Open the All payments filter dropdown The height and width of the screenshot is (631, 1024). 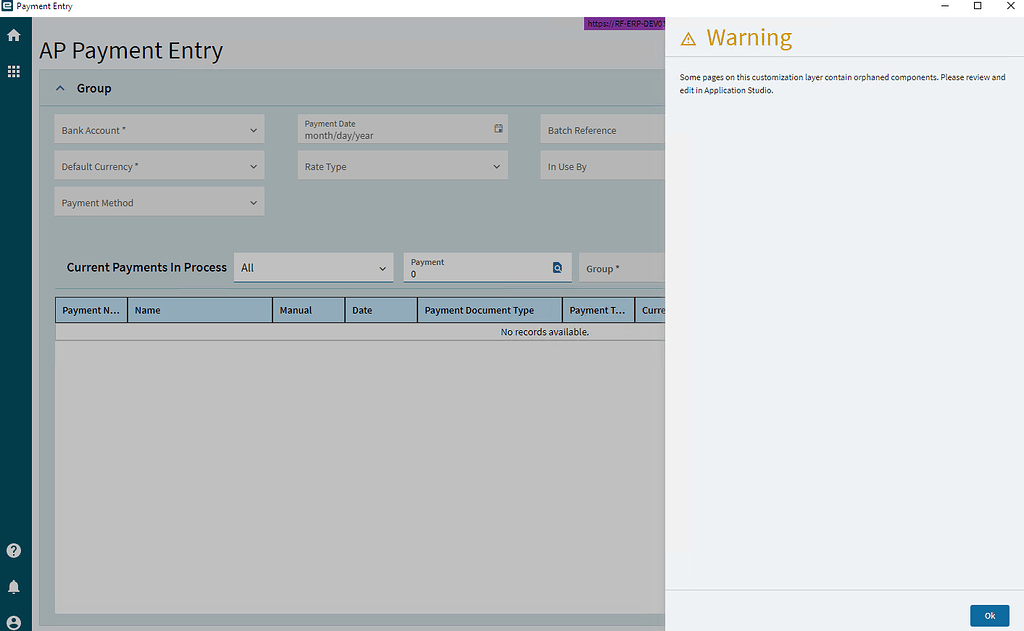[383, 267]
